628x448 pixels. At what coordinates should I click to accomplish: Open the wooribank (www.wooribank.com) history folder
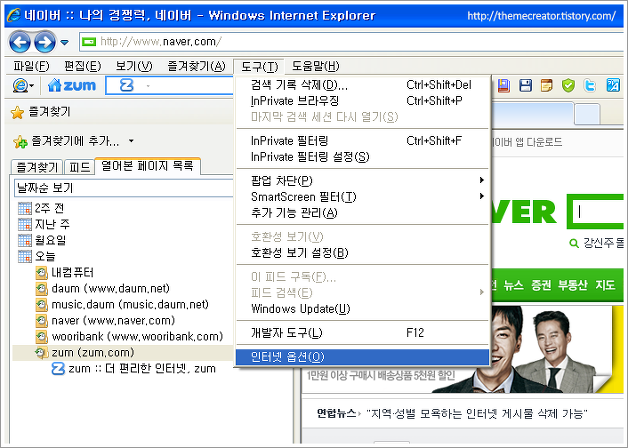(x=129, y=337)
